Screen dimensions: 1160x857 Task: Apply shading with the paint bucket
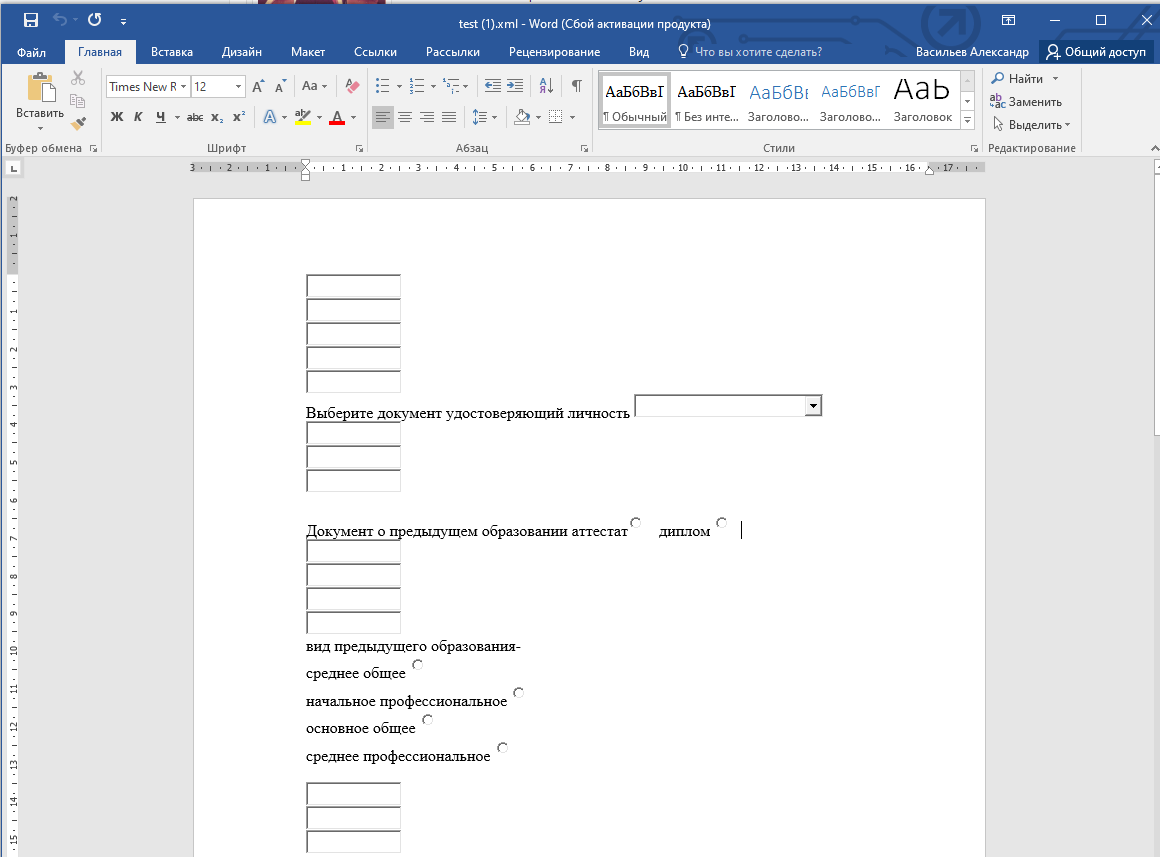tap(522, 117)
